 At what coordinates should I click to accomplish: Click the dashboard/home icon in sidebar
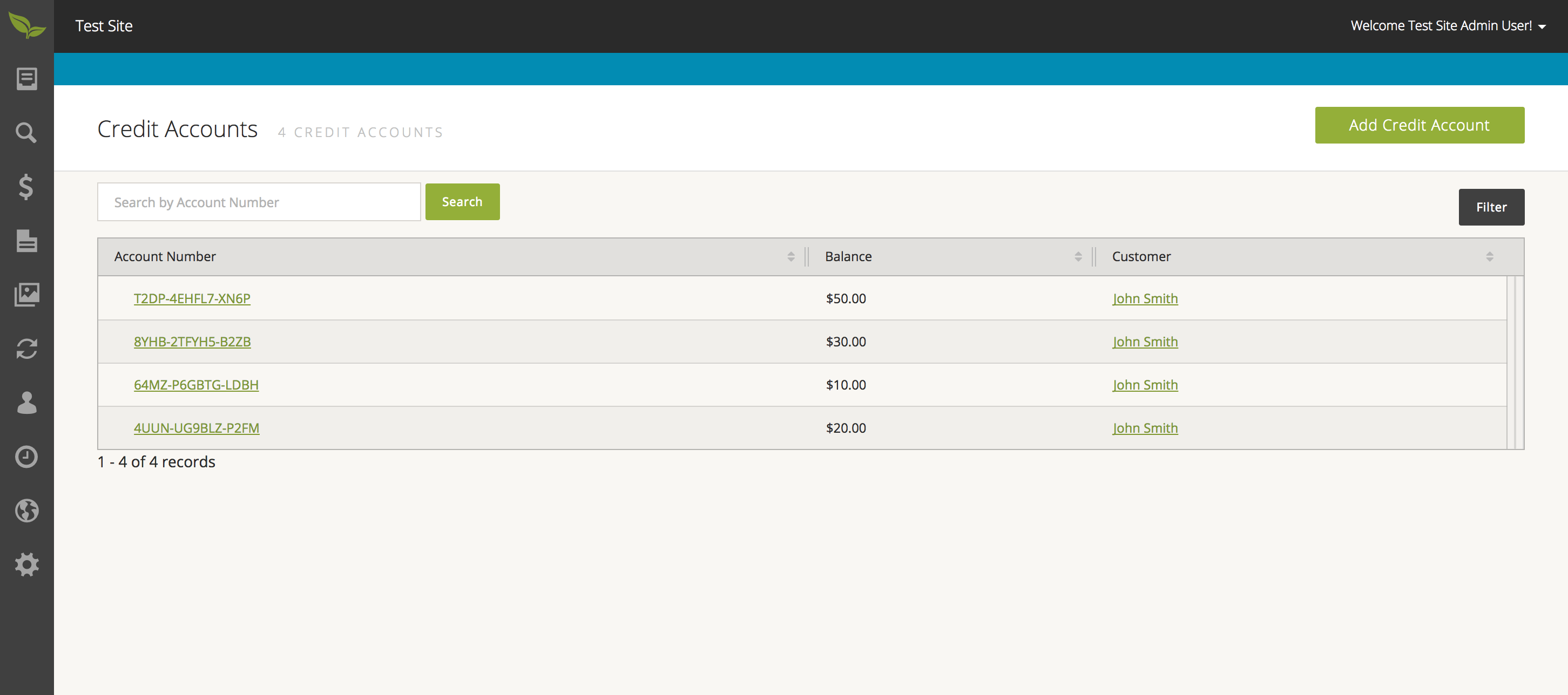[x=27, y=78]
